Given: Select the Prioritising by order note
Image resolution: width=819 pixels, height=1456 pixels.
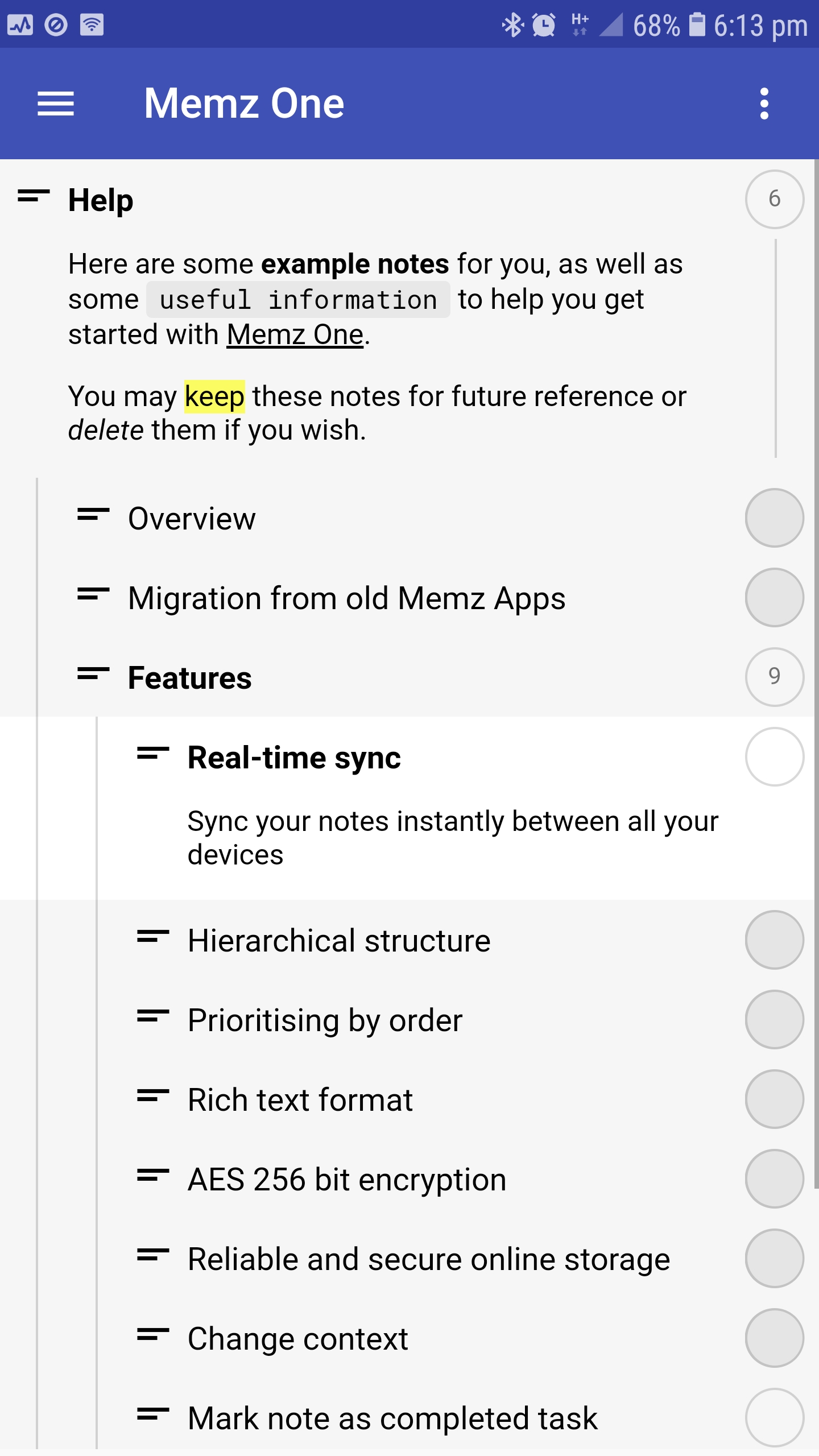Looking at the screenshot, I should 325,1020.
